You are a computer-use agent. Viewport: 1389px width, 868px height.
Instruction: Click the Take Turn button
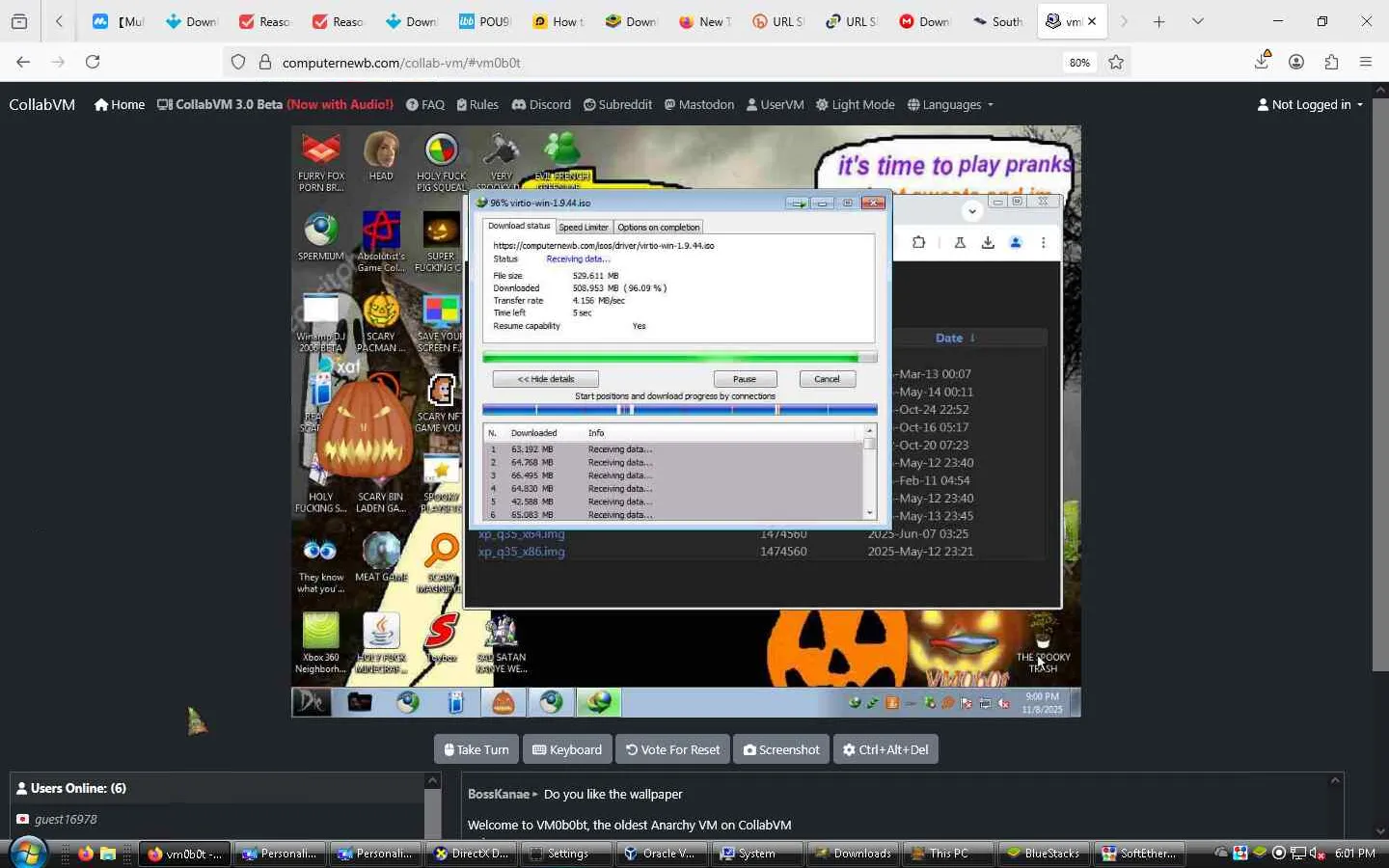point(477,749)
